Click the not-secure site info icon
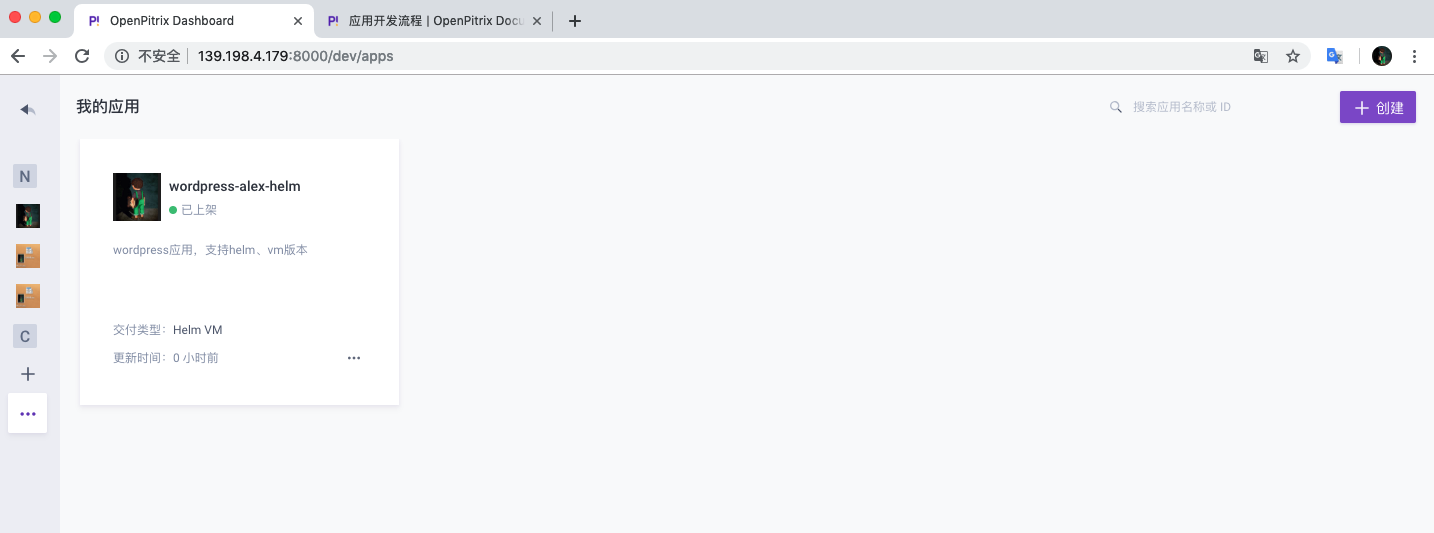 pyautogui.click(x=122, y=56)
